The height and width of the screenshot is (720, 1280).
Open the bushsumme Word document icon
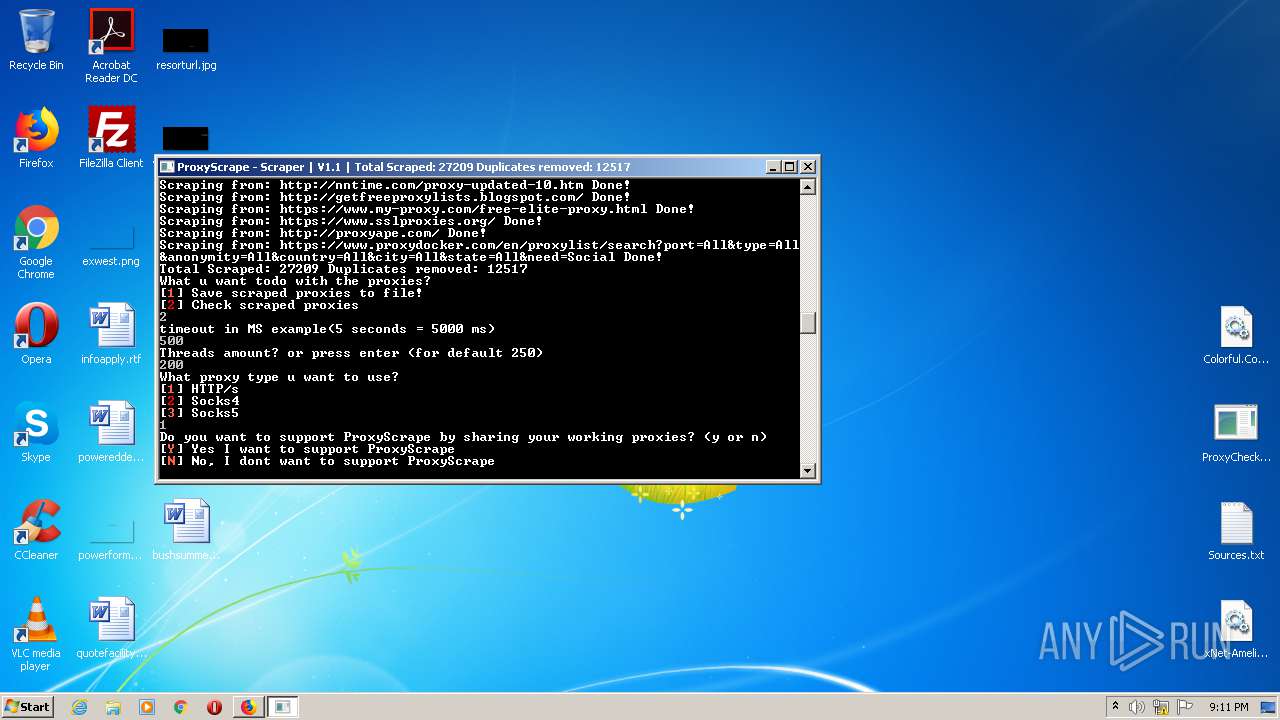pos(186,530)
